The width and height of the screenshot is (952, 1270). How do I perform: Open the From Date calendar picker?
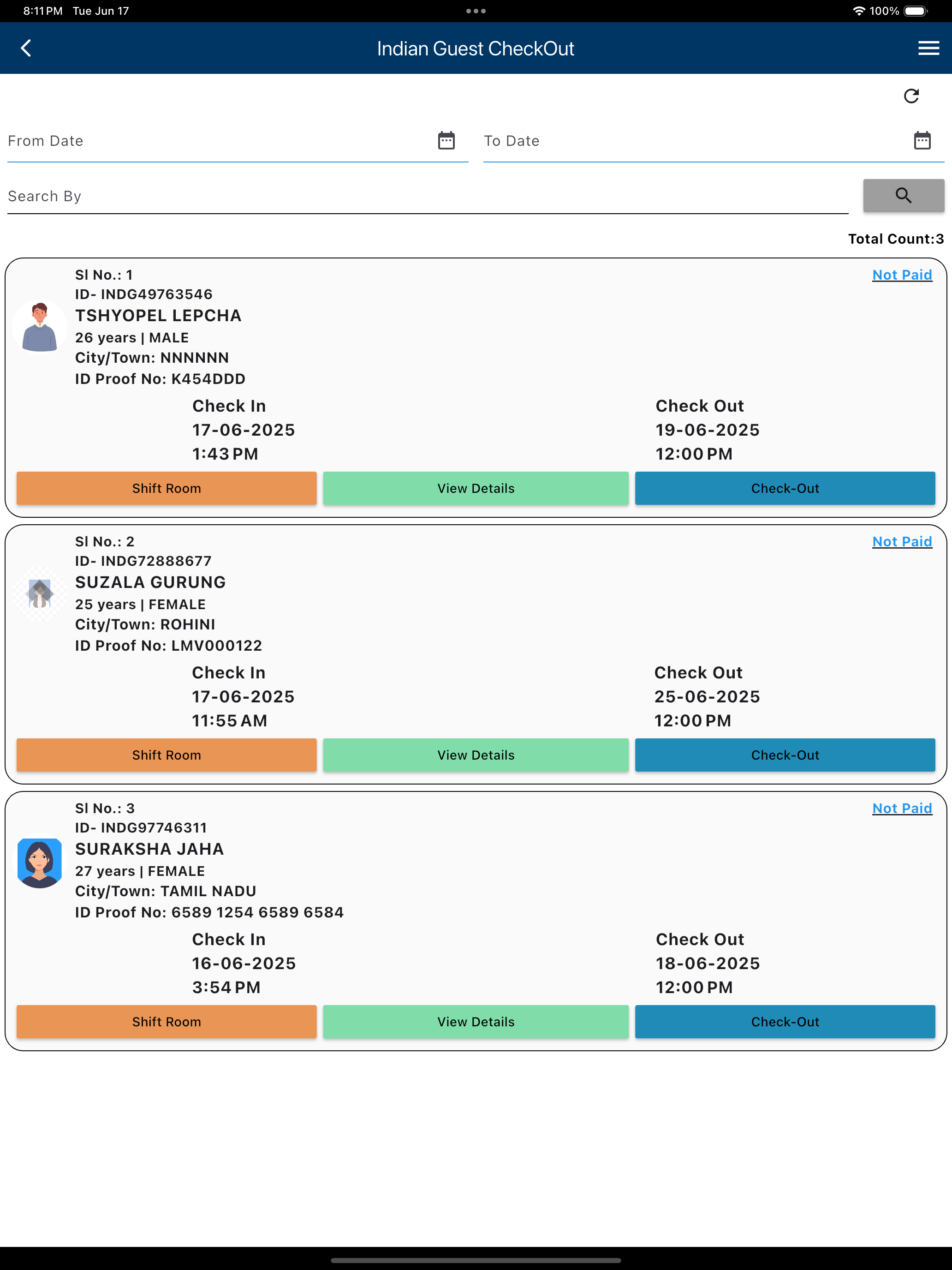(x=446, y=141)
